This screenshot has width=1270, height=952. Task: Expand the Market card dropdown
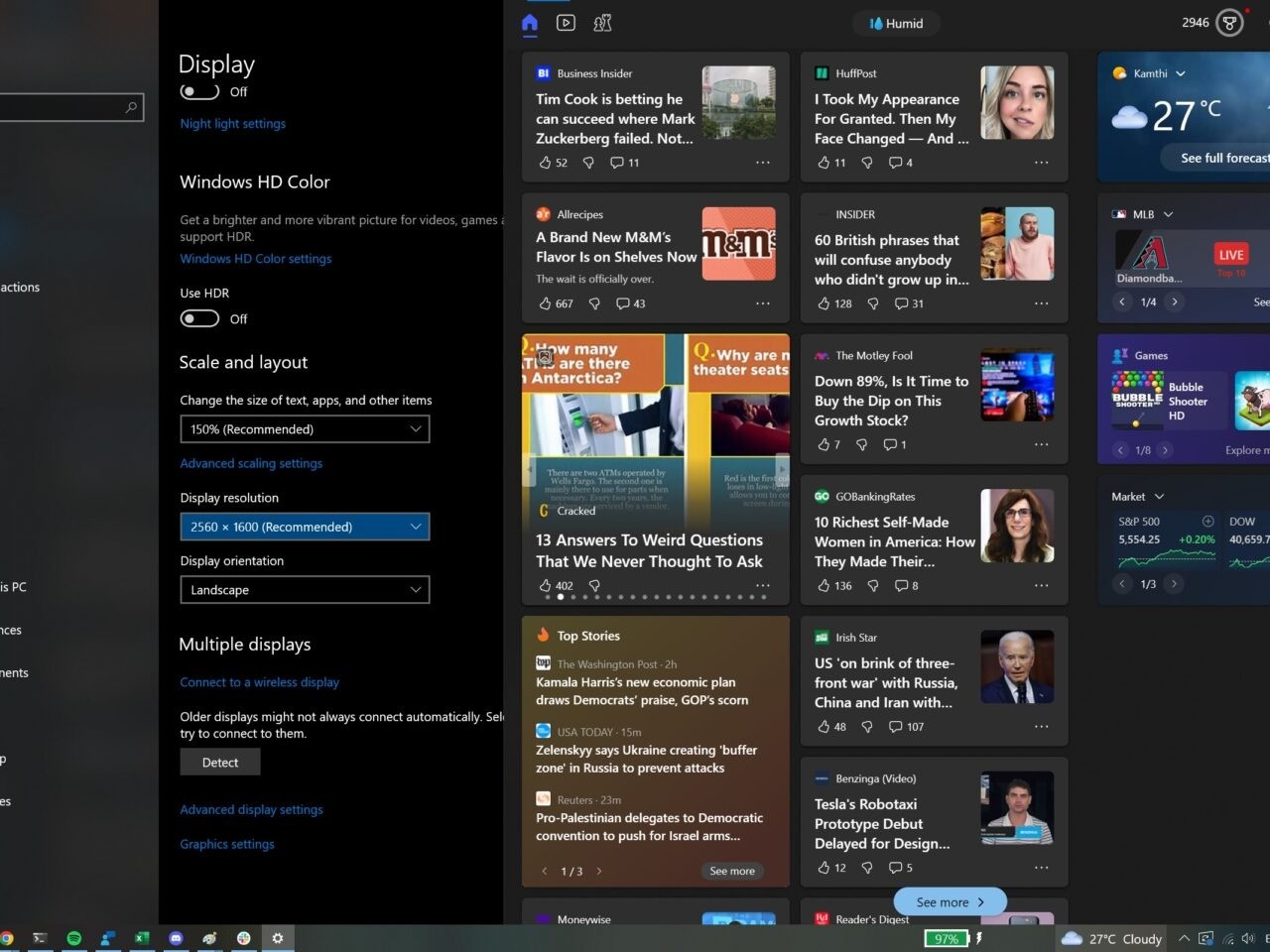click(1159, 496)
